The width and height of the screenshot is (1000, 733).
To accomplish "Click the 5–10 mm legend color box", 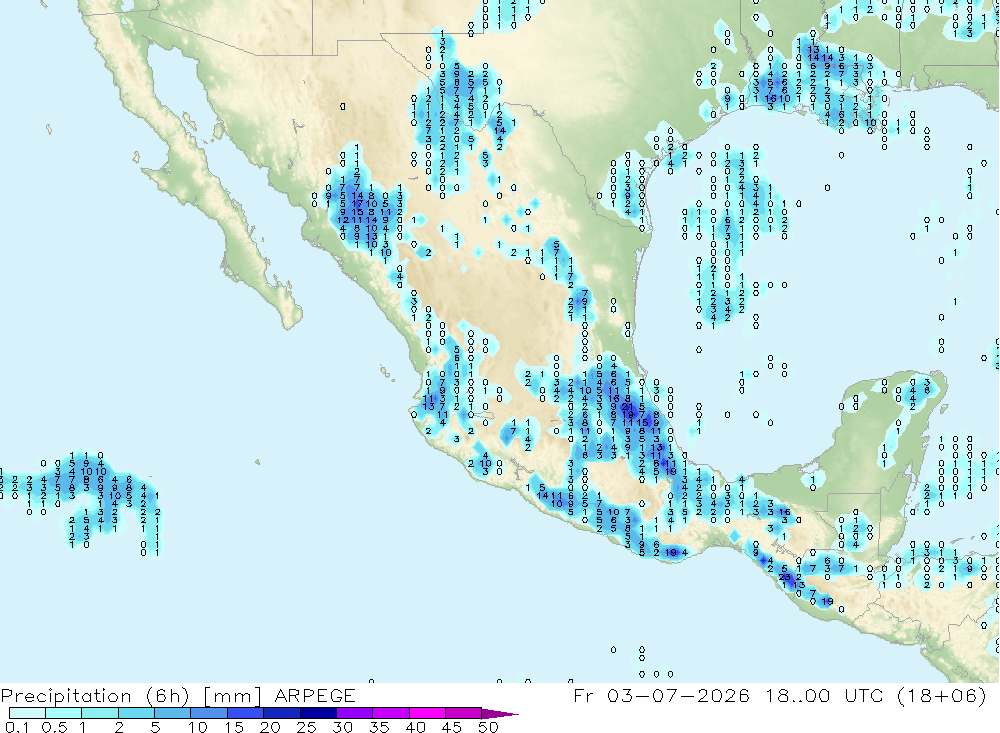I will 172,713.
